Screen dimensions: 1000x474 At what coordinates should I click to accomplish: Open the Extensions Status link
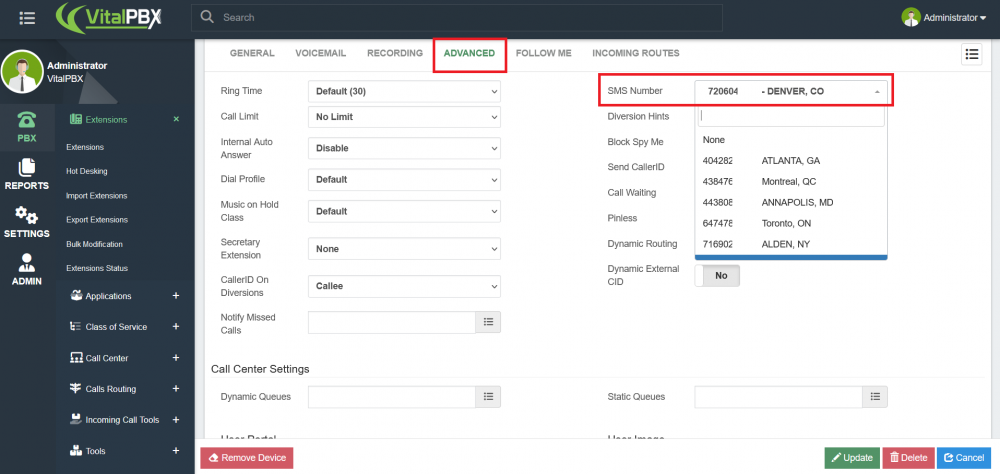click(x=97, y=269)
